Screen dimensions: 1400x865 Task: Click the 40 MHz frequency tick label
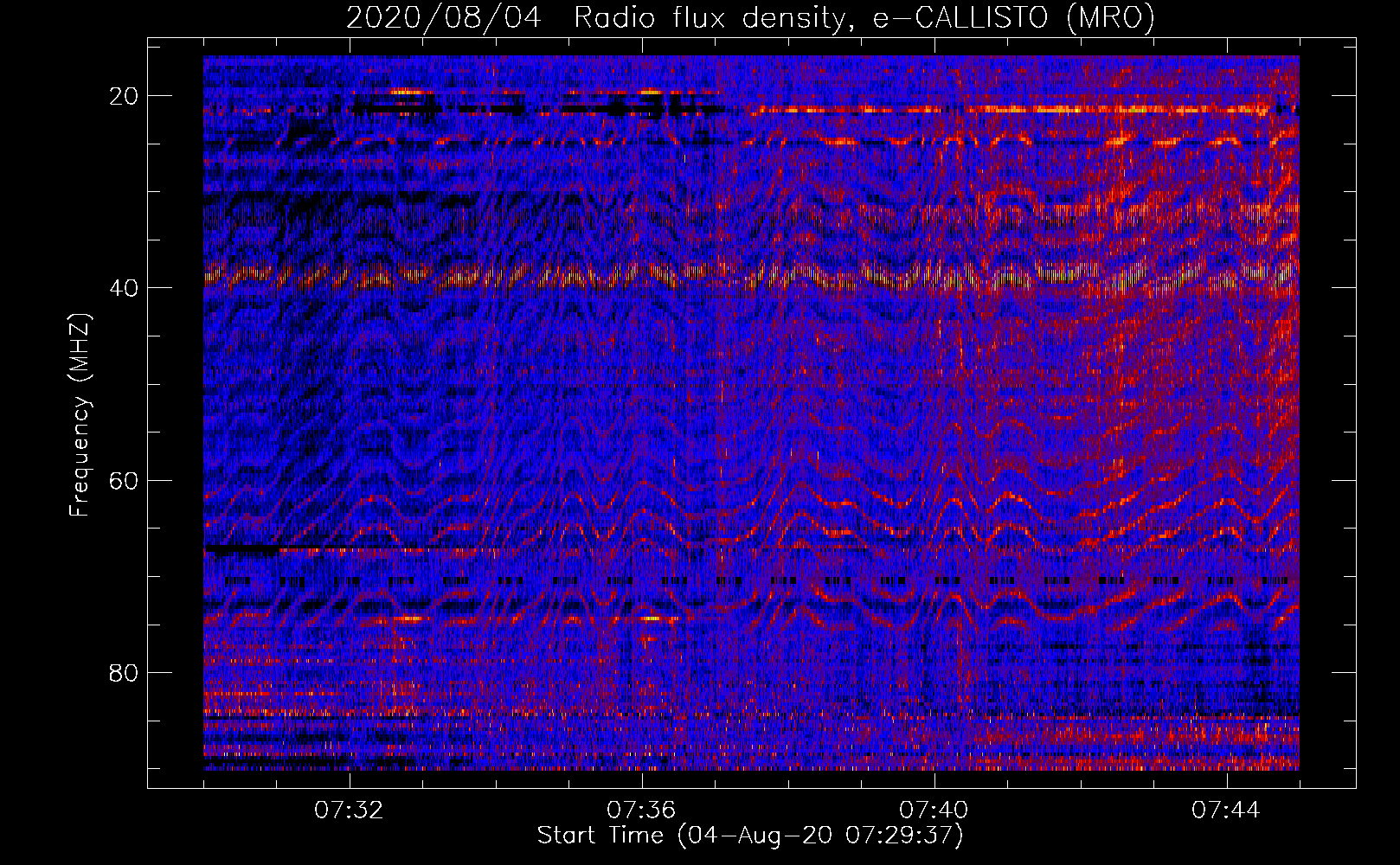125,288
